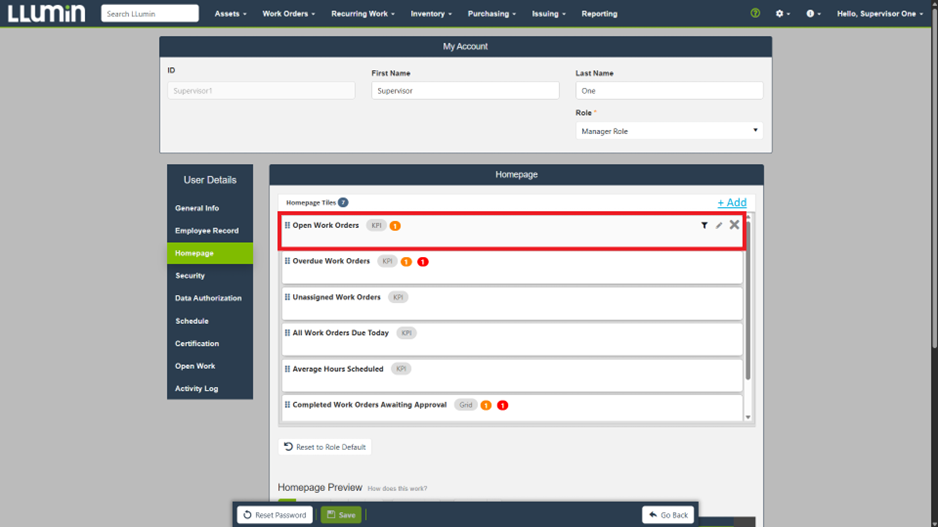Screen dimensions: 938x527
Task: Click KPI tag on Unassigned Work Orders
Action: [x=398, y=297]
